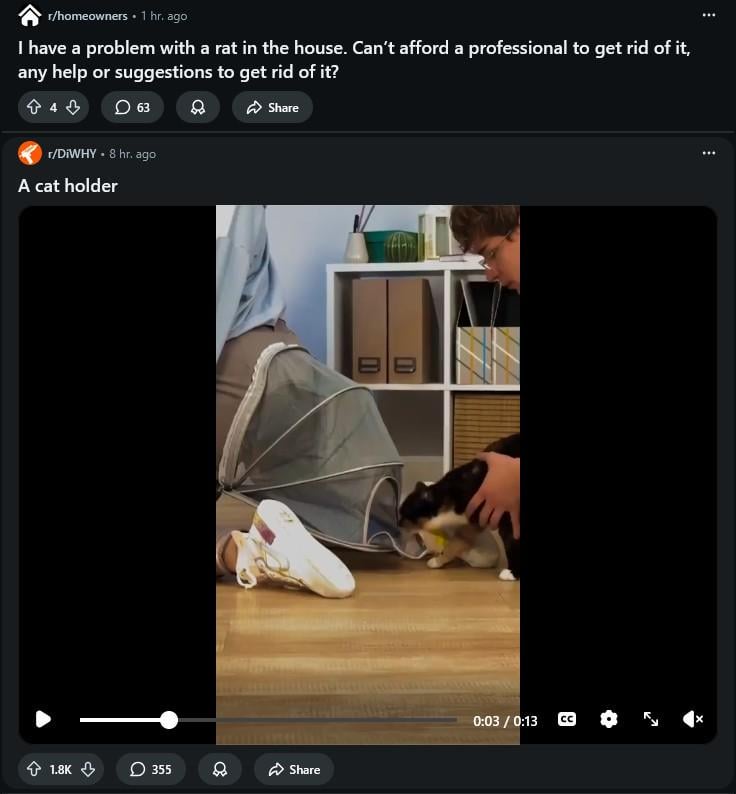Click the r/DiWHY subreddit avatar icon
Viewport: 736px width, 794px height.
[30, 153]
